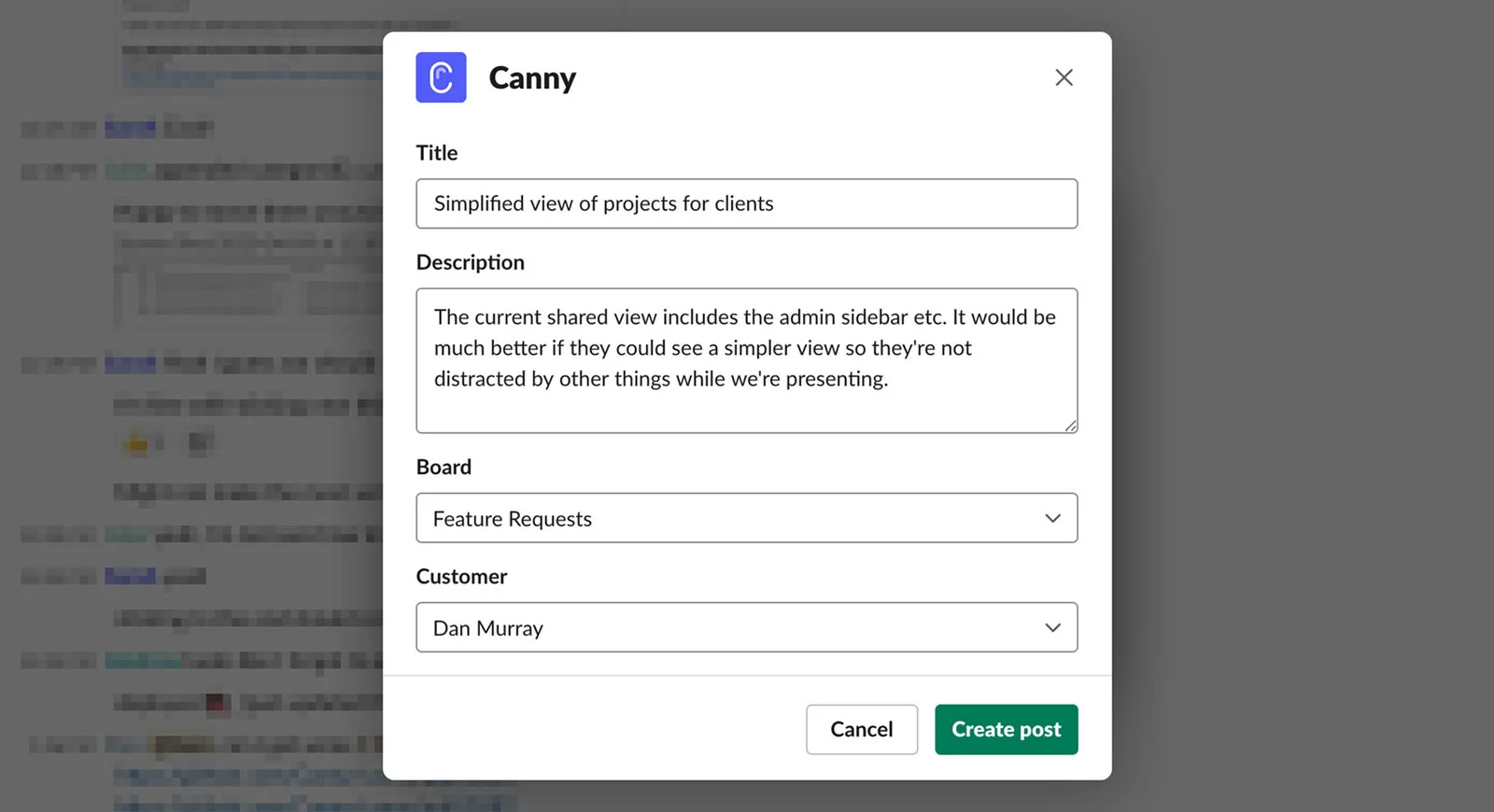Click the Board field label
Screen dimensions: 1494x812
click(444, 467)
